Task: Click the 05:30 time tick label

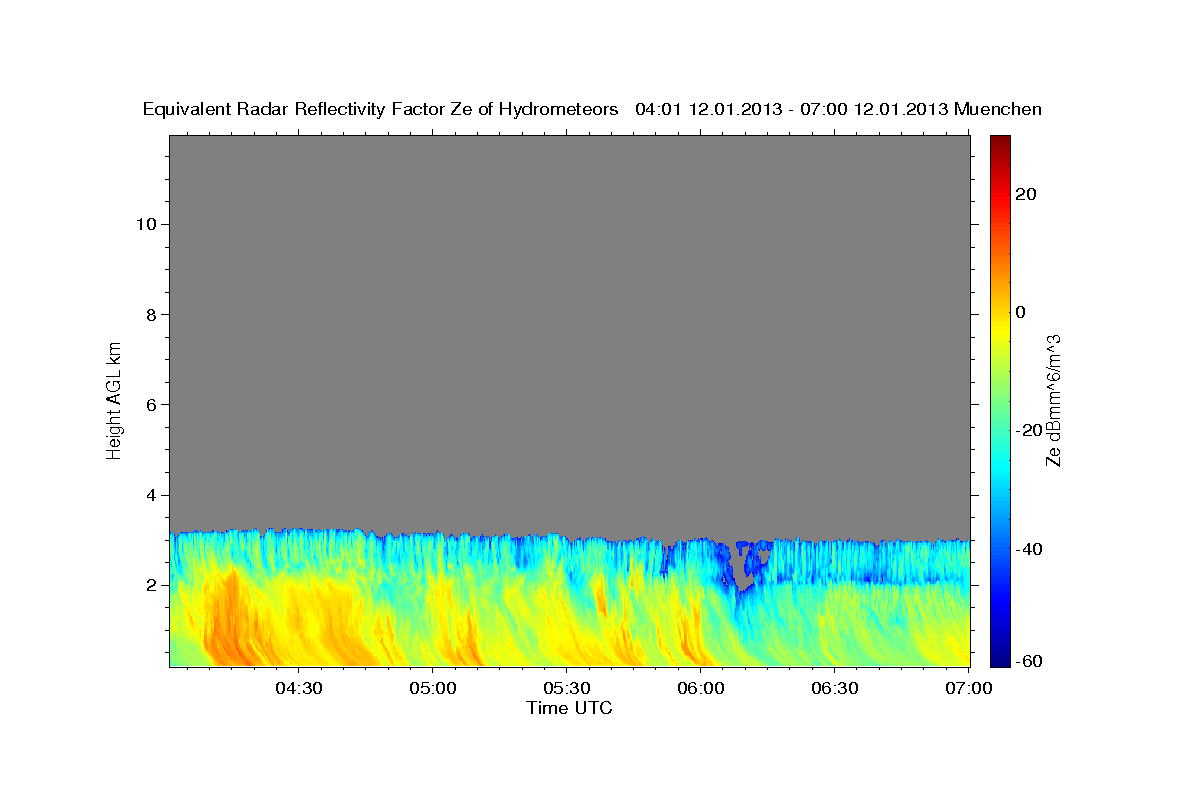Action: [x=566, y=688]
